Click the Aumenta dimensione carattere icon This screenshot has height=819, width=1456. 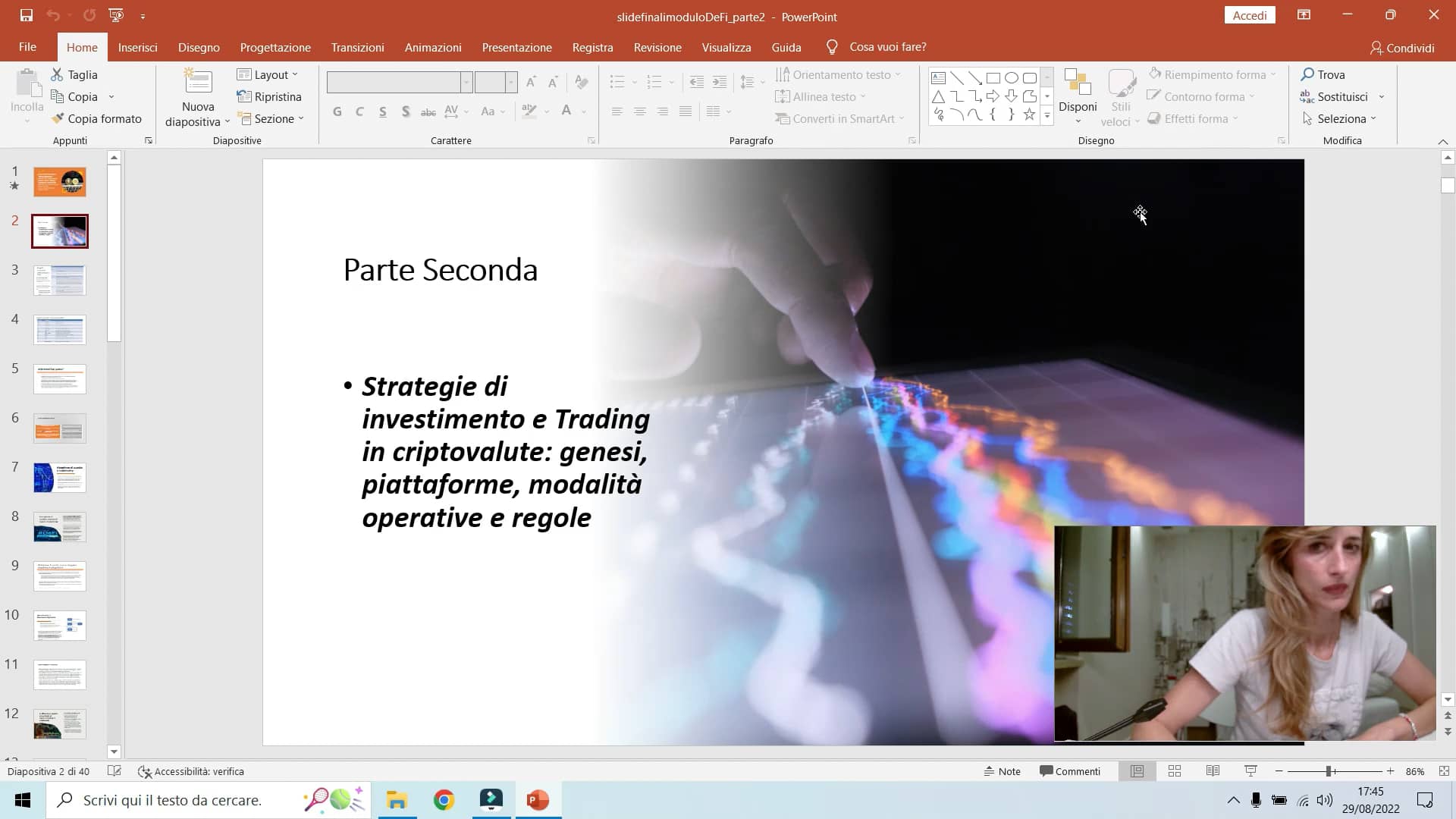pos(532,82)
